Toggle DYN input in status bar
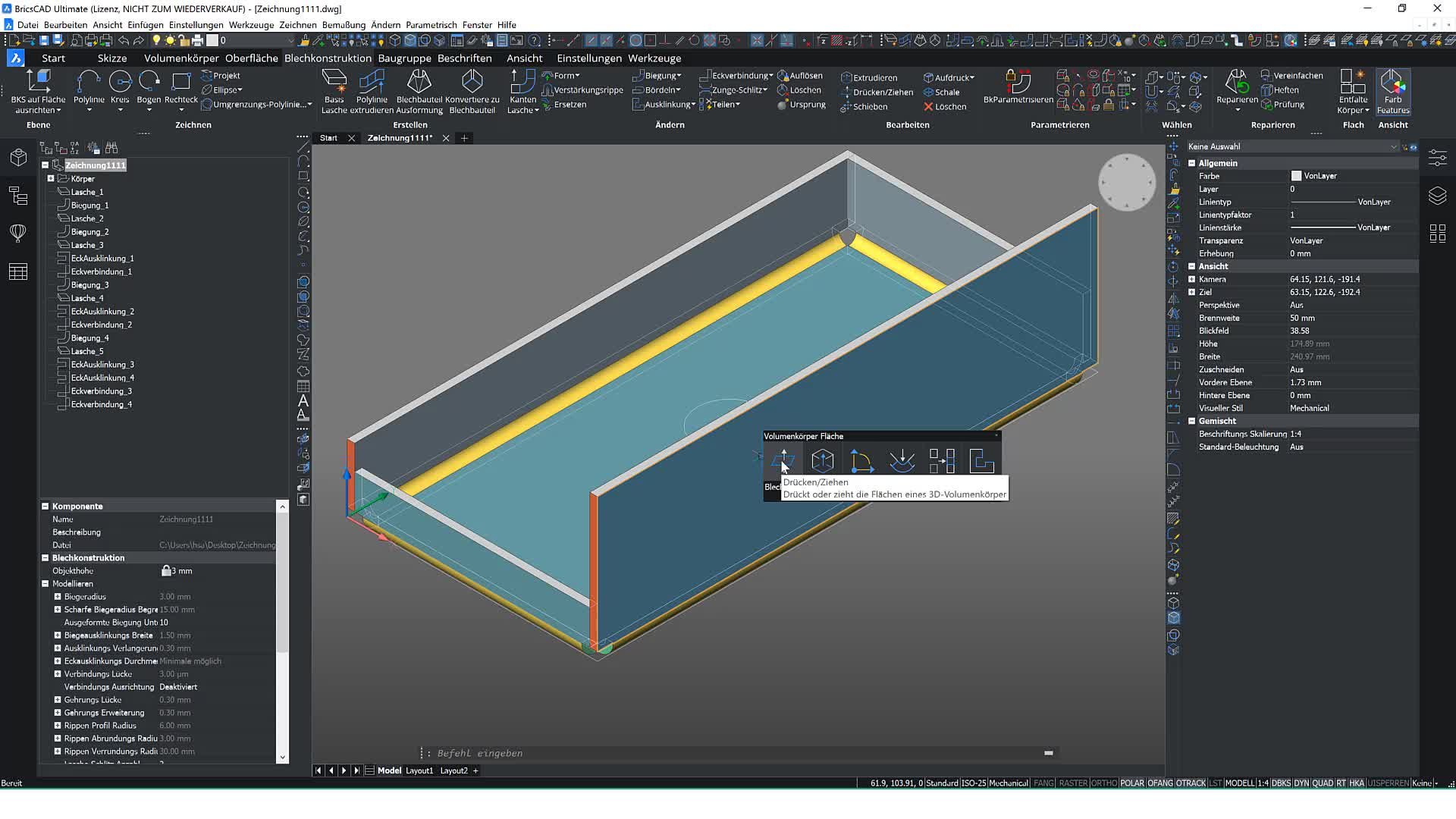This screenshot has height=819, width=1456. (1301, 783)
